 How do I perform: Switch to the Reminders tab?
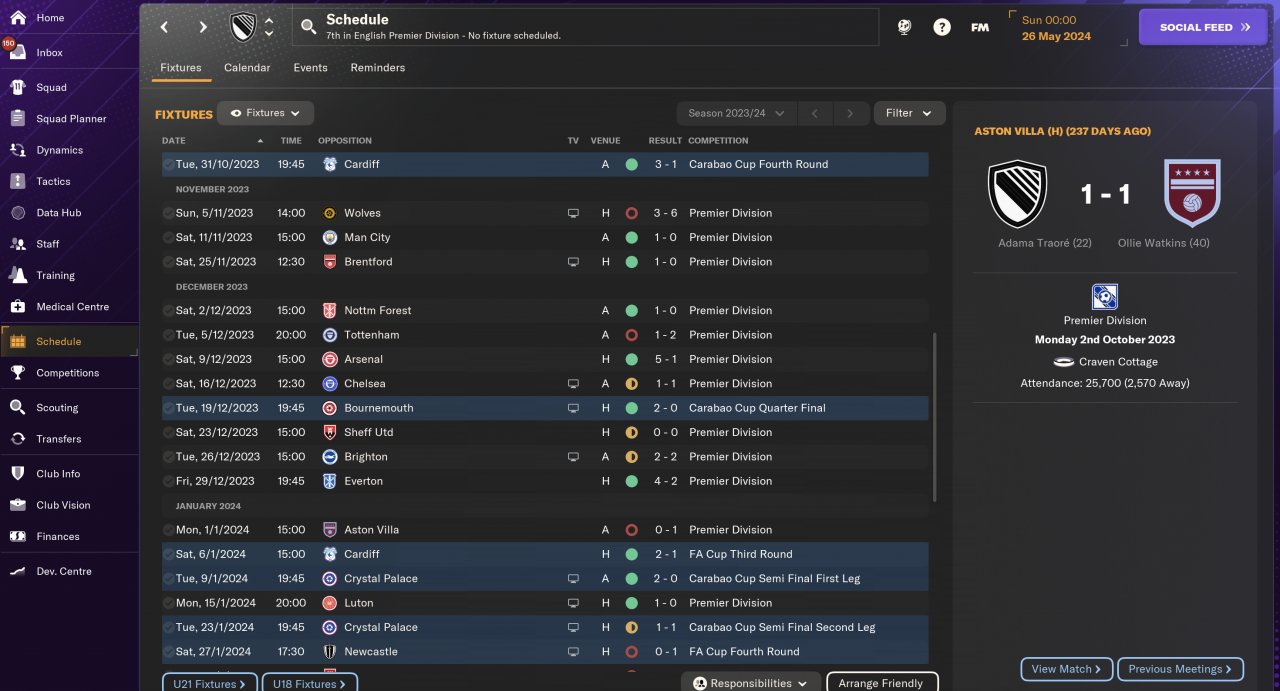(x=377, y=68)
